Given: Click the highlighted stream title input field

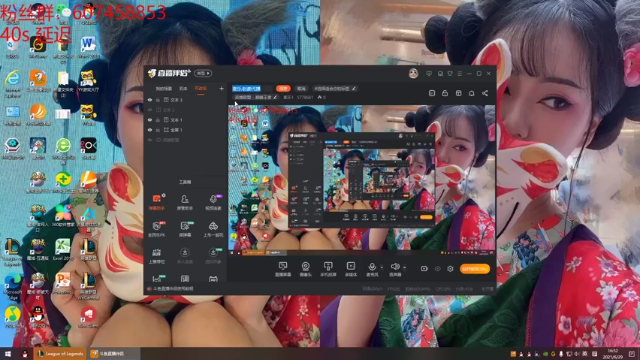Looking at the screenshot, I should (252, 88).
